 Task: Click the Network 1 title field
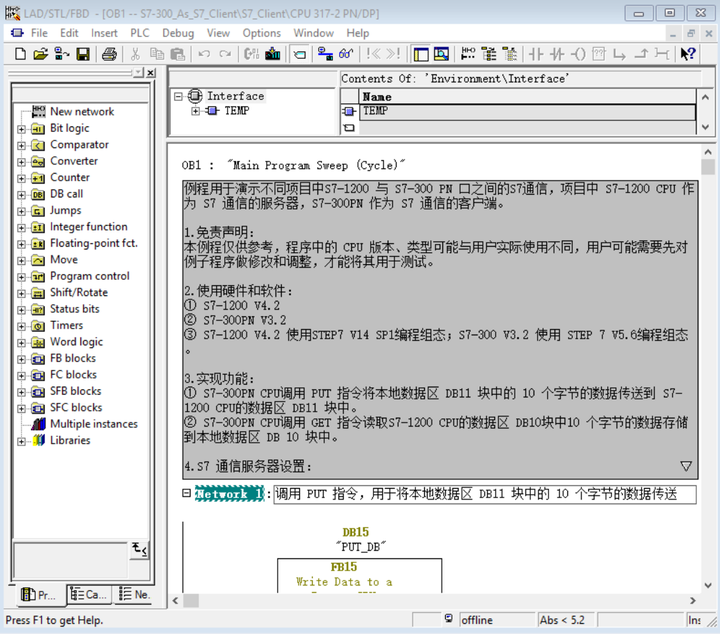[485, 494]
